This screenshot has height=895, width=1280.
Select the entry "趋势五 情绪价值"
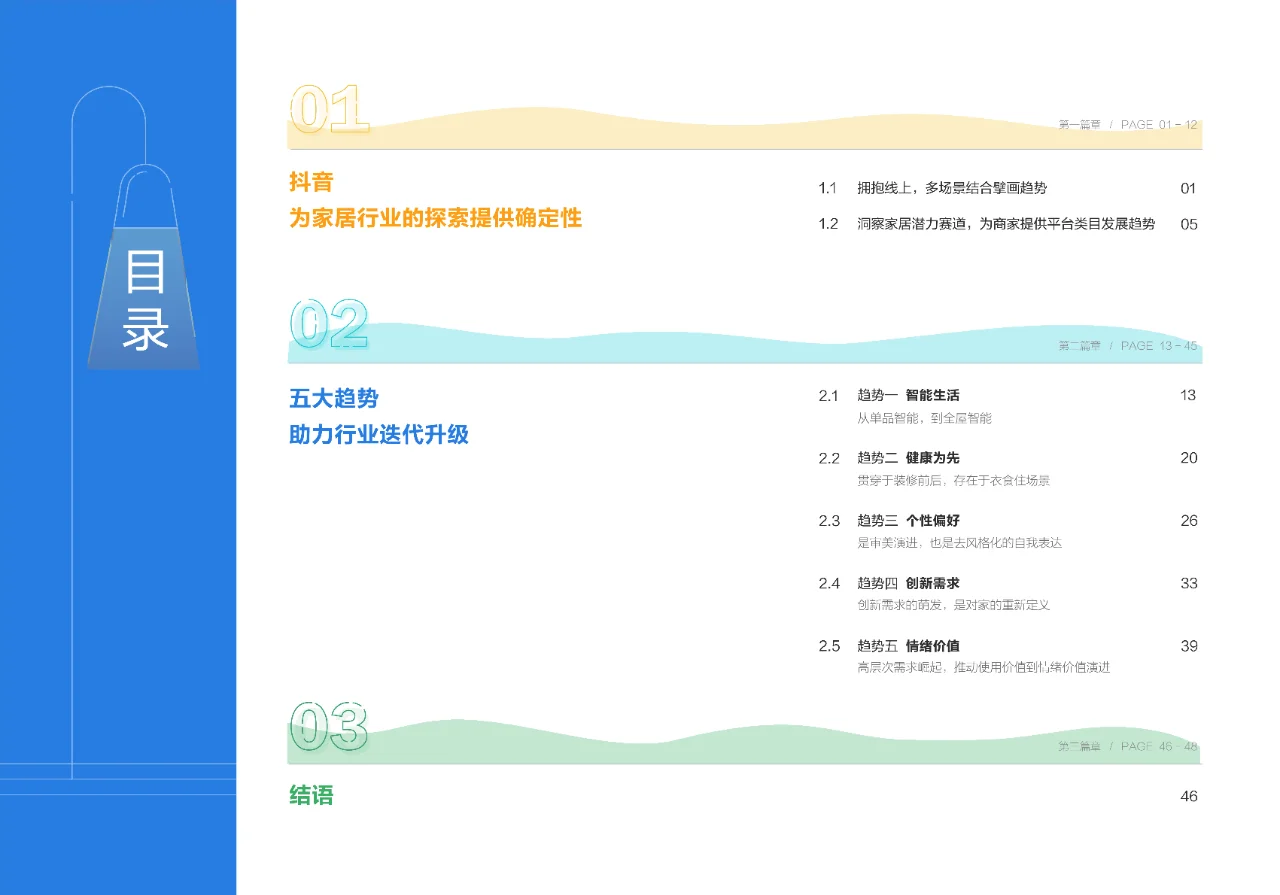coord(908,646)
